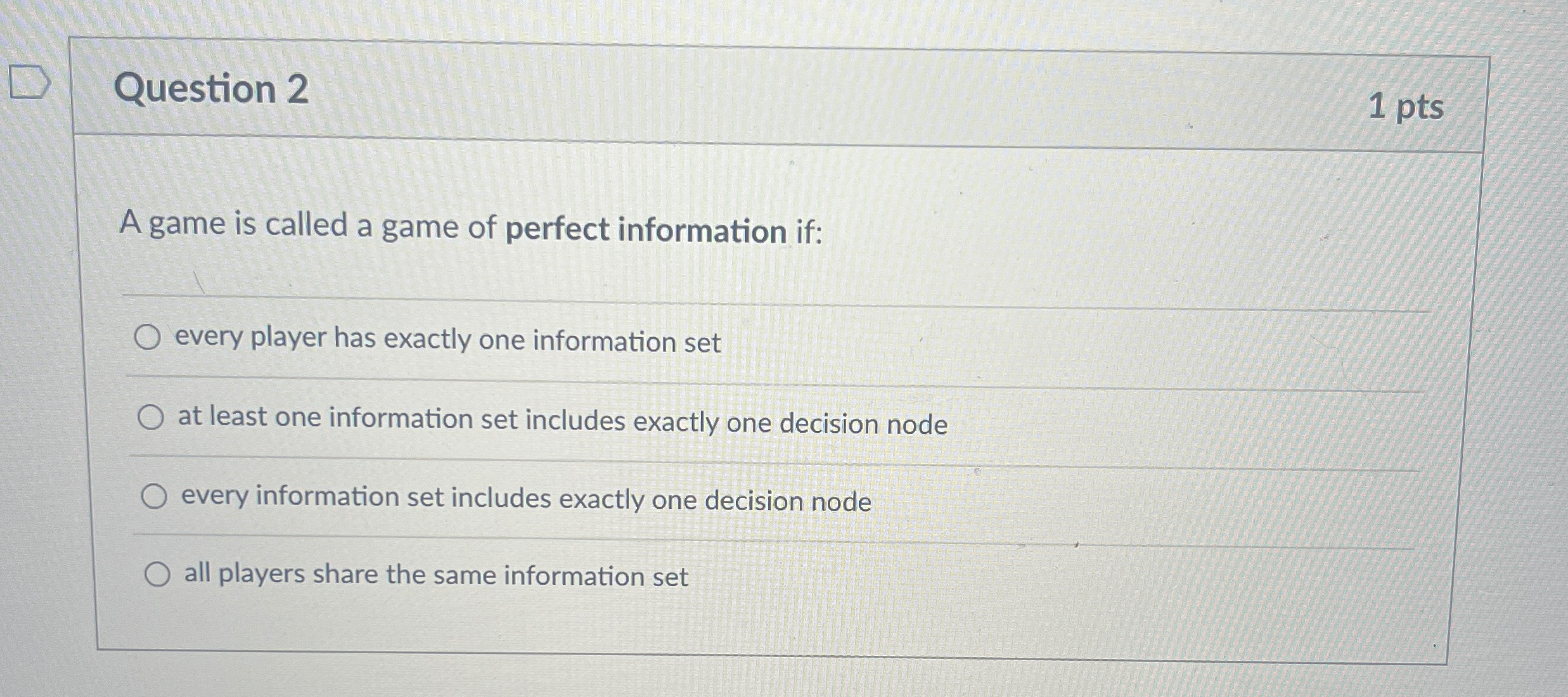Click the answer text 'every player has exactly one information set'

click(x=447, y=340)
